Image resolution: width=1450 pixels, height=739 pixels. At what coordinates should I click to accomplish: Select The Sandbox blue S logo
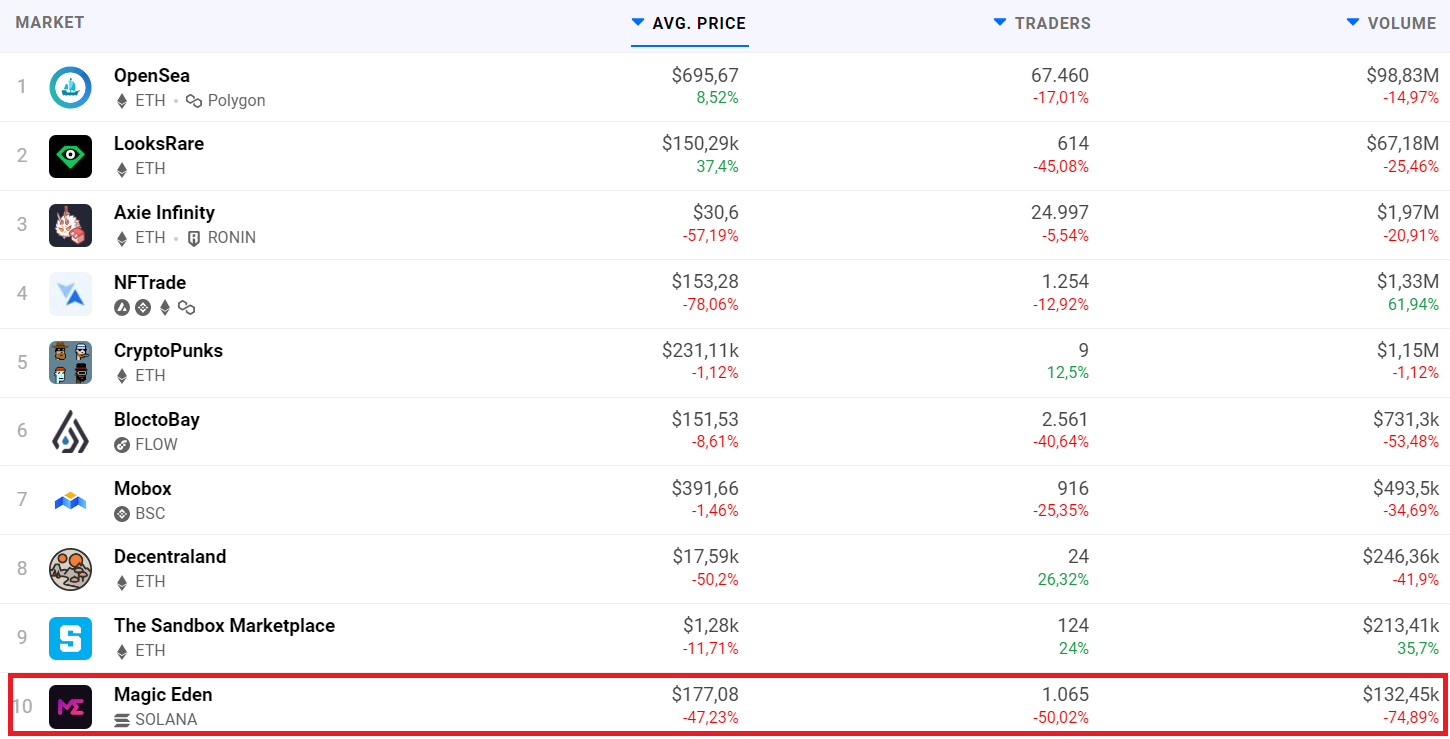coord(70,638)
